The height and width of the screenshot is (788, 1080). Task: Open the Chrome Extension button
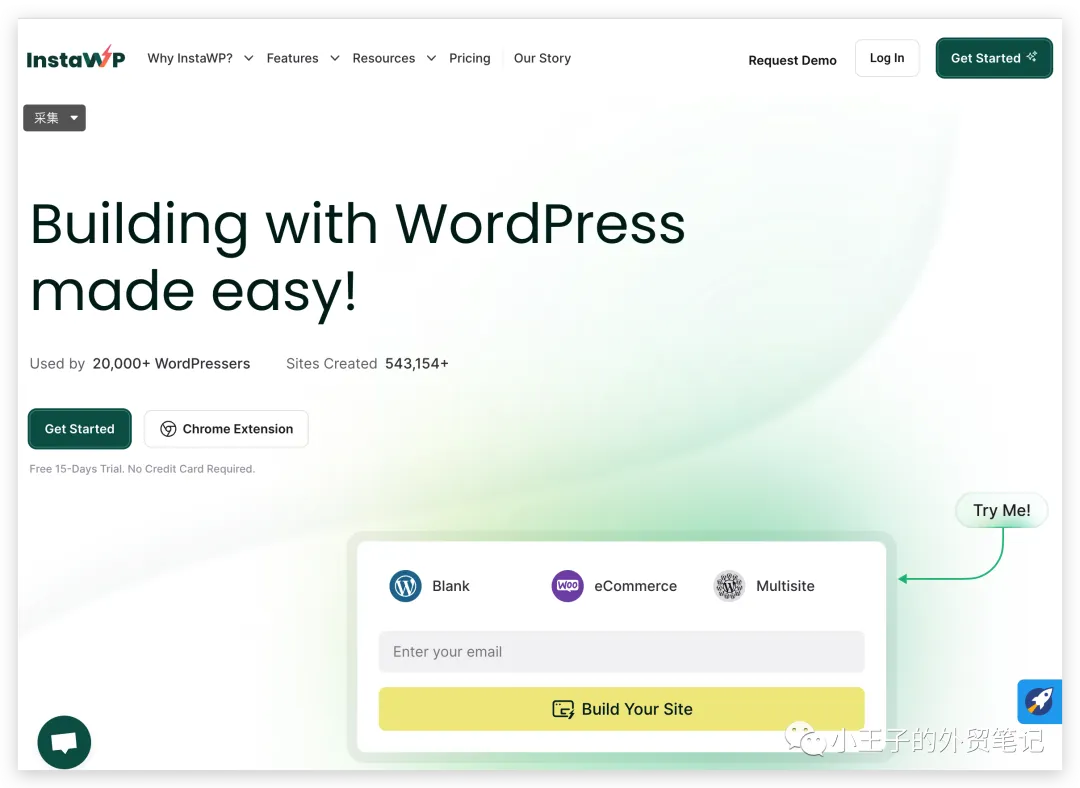coord(226,428)
